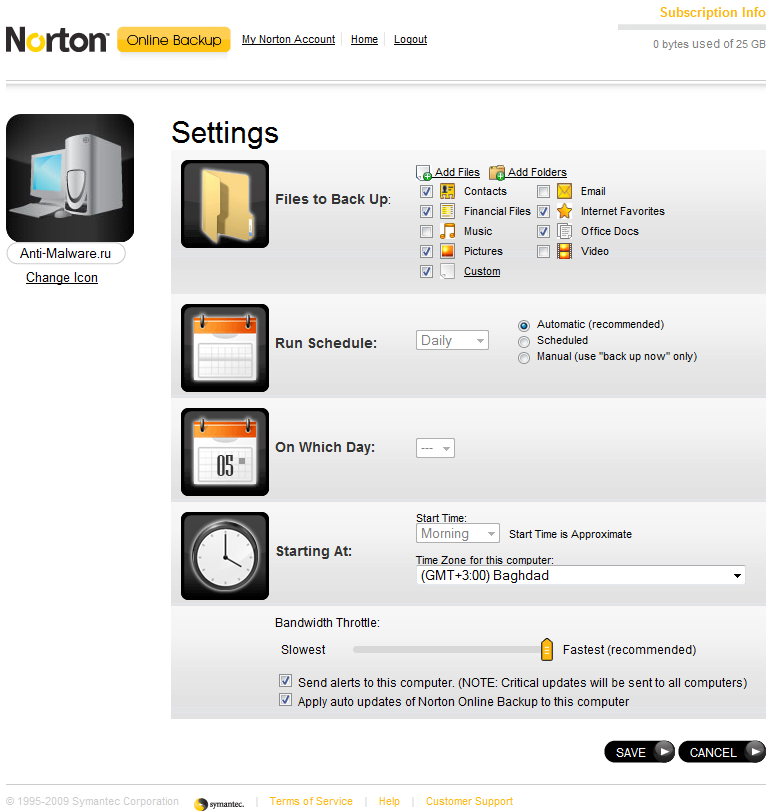This screenshot has width=772, height=811.
Task: Click Logout in top navigation
Action: click(x=411, y=39)
